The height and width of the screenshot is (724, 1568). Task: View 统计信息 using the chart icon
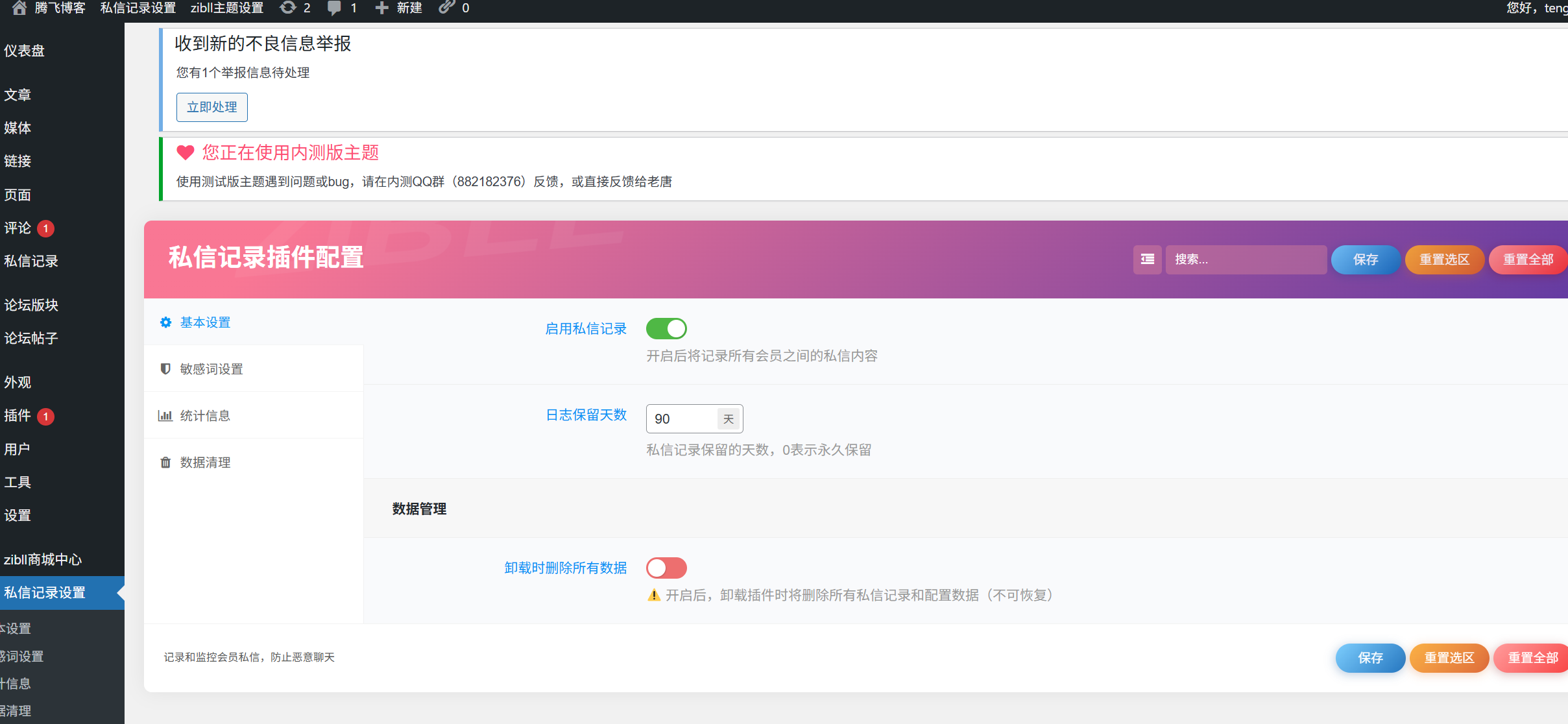pyautogui.click(x=165, y=416)
